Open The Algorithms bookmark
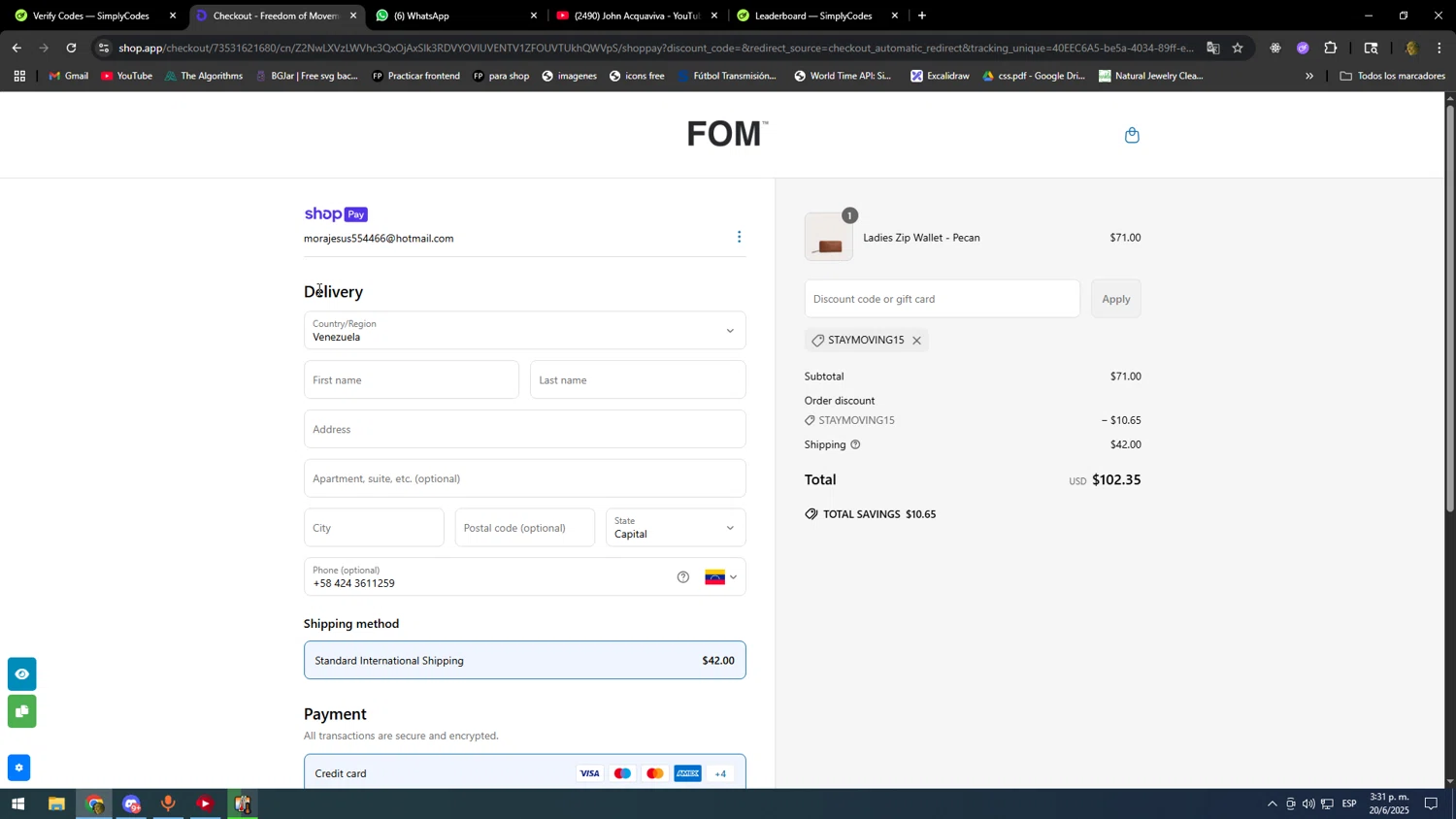The width and height of the screenshot is (1456, 819). [x=203, y=76]
